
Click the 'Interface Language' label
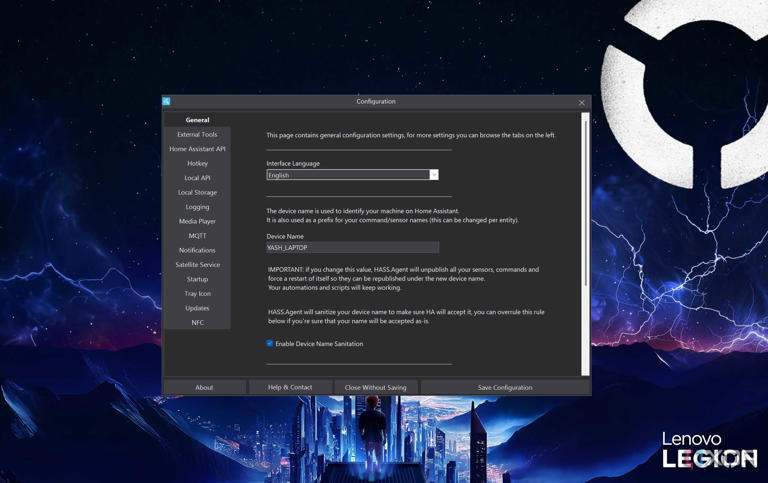point(293,164)
